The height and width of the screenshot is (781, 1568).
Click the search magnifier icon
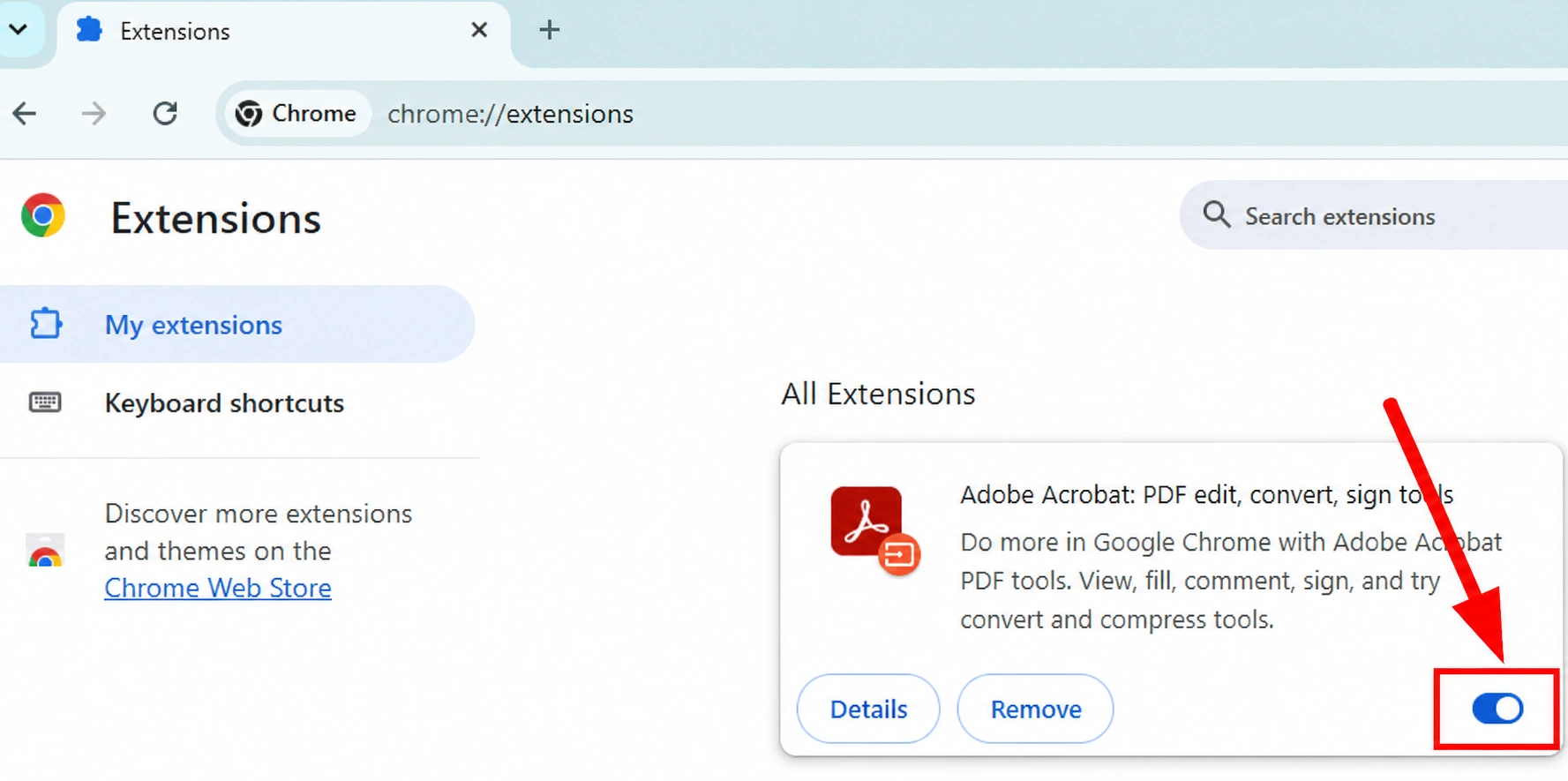tap(1216, 214)
